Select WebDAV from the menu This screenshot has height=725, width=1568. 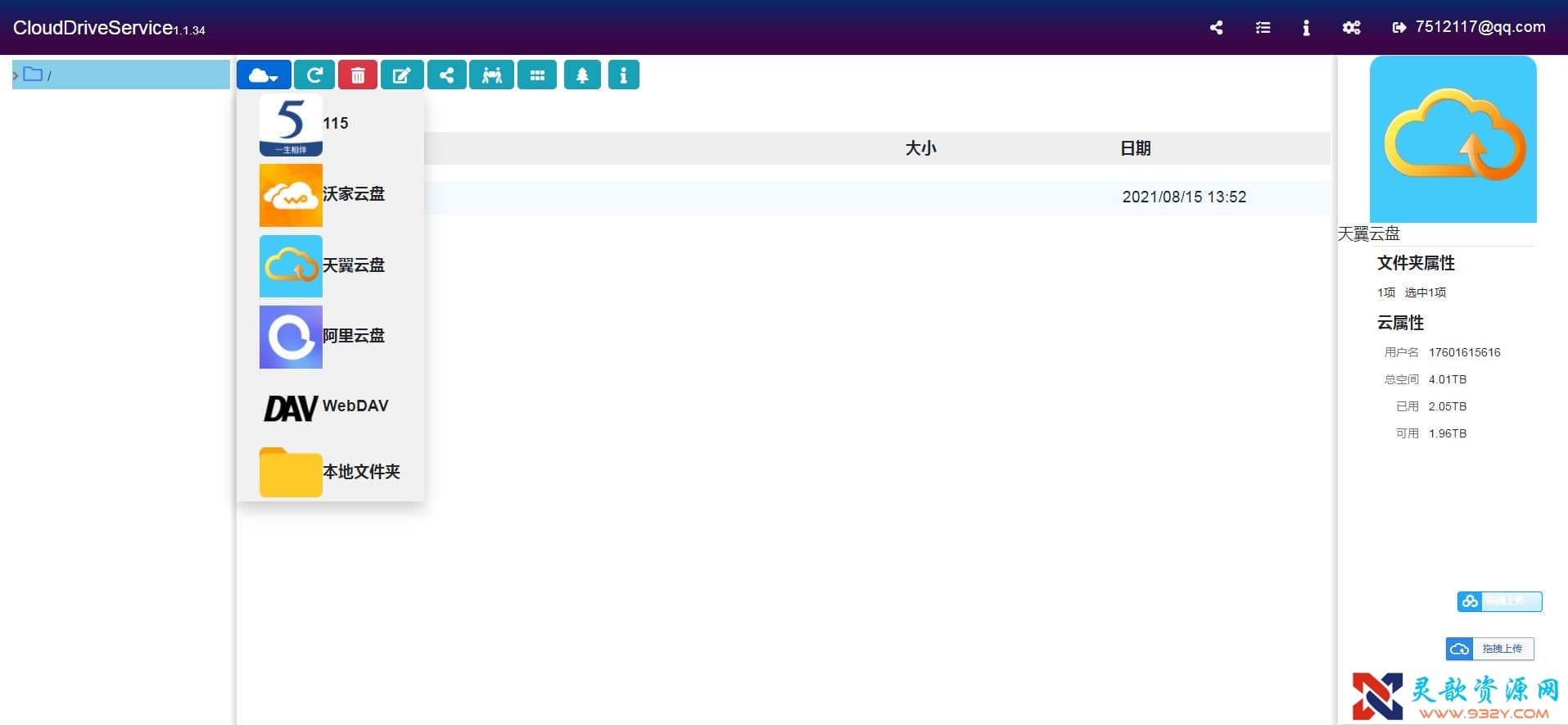tap(330, 407)
